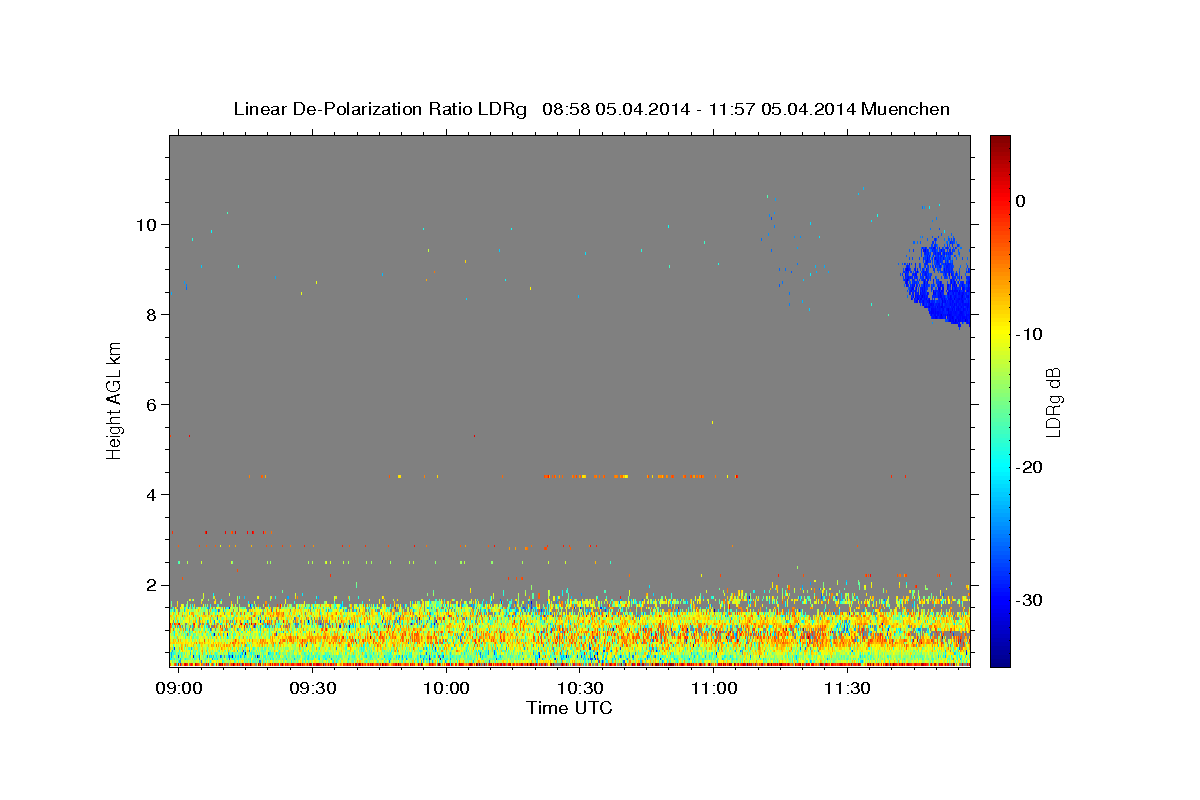The width and height of the screenshot is (1200, 800).
Task: Click the 11:30 time tick label
Action: click(847, 689)
